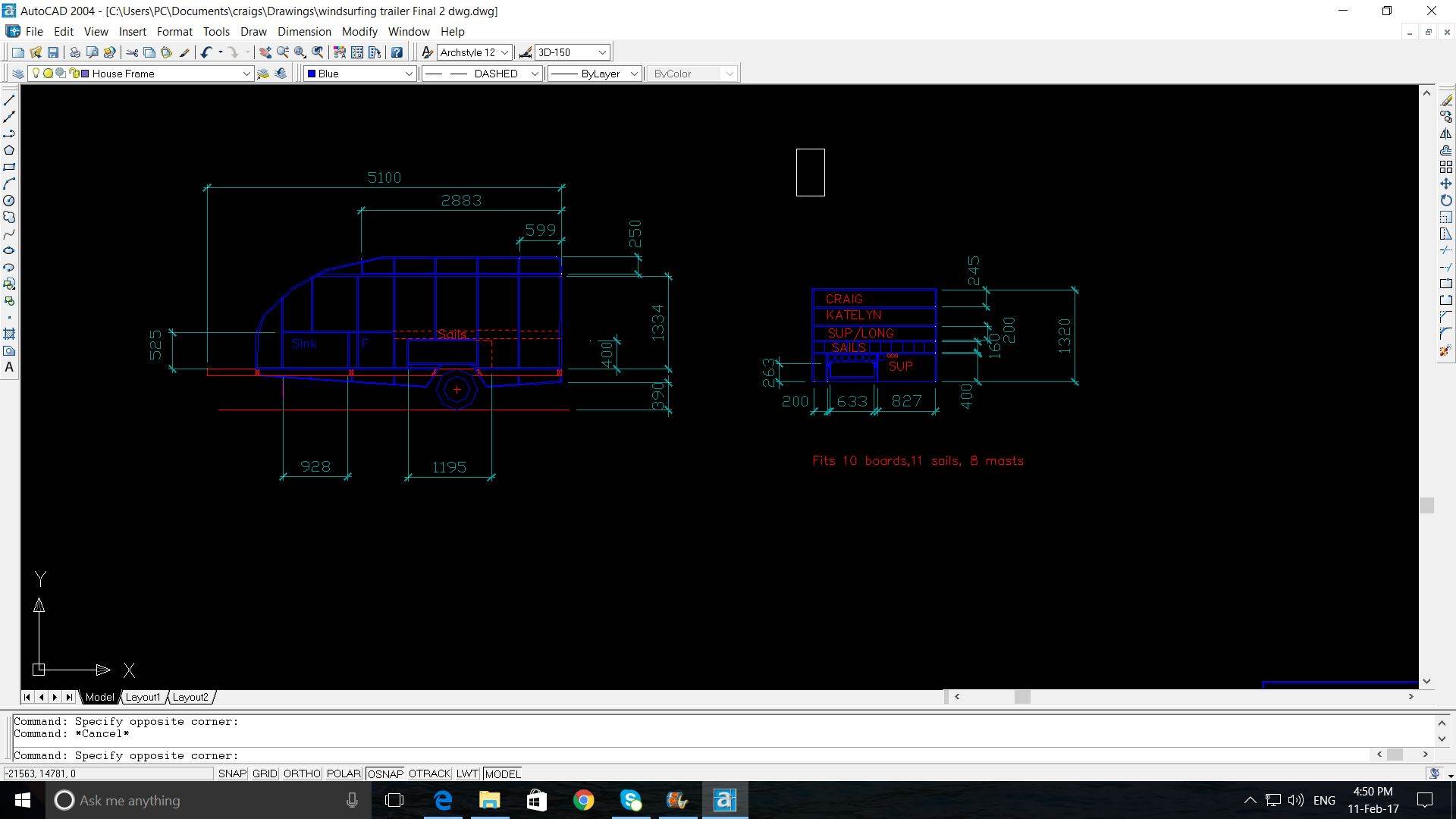Toggle OSNAP in status bar

[385, 773]
